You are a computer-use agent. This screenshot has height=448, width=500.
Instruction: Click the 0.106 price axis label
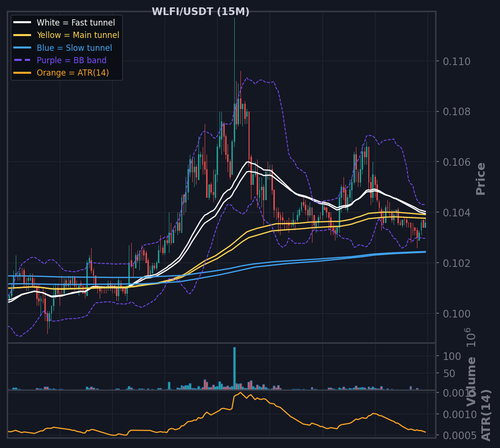tap(456, 162)
